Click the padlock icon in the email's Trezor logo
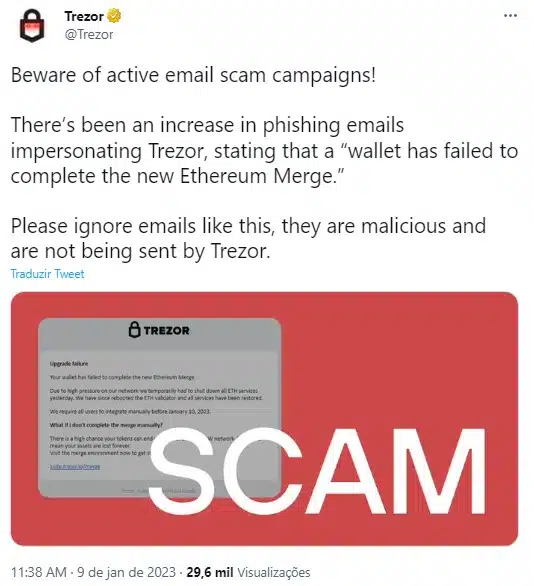The image size is (534, 586). (x=135, y=330)
